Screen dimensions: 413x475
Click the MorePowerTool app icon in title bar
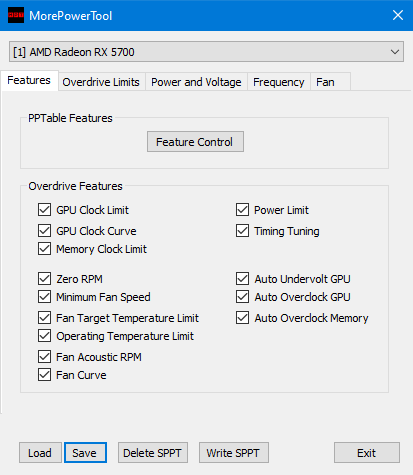click(16, 15)
